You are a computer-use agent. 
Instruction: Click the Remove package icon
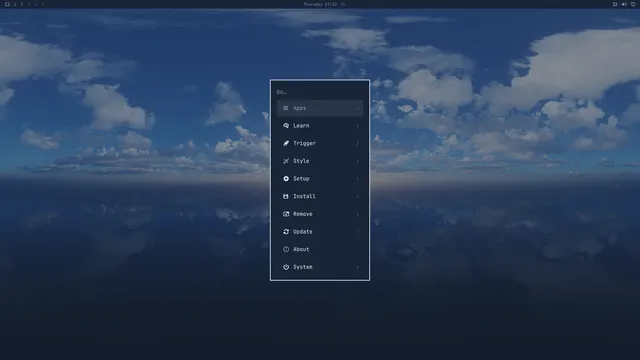(x=286, y=214)
